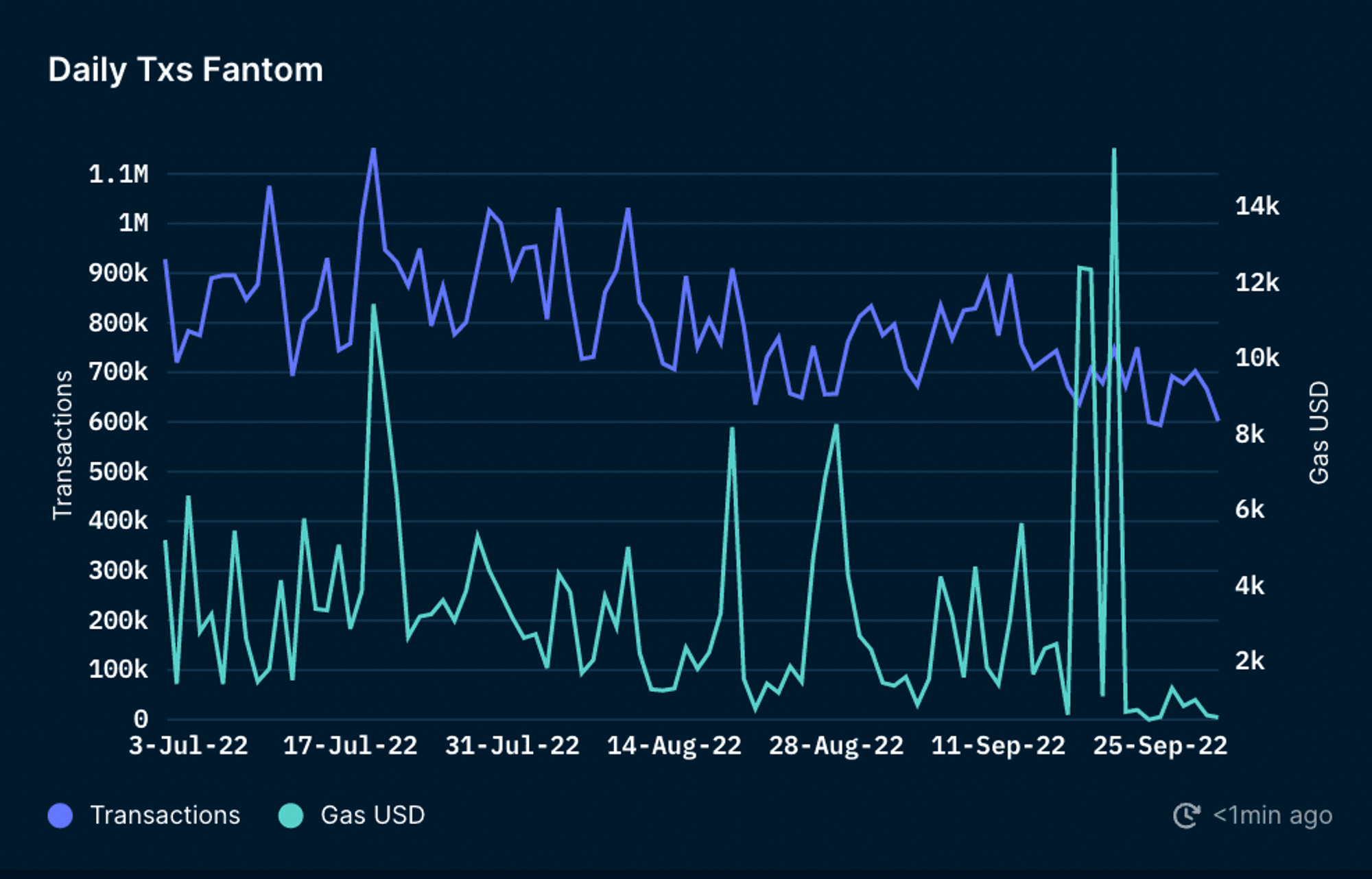Click the '10k' right axis tick
Viewport: 1372px width, 879px height.
(1257, 358)
